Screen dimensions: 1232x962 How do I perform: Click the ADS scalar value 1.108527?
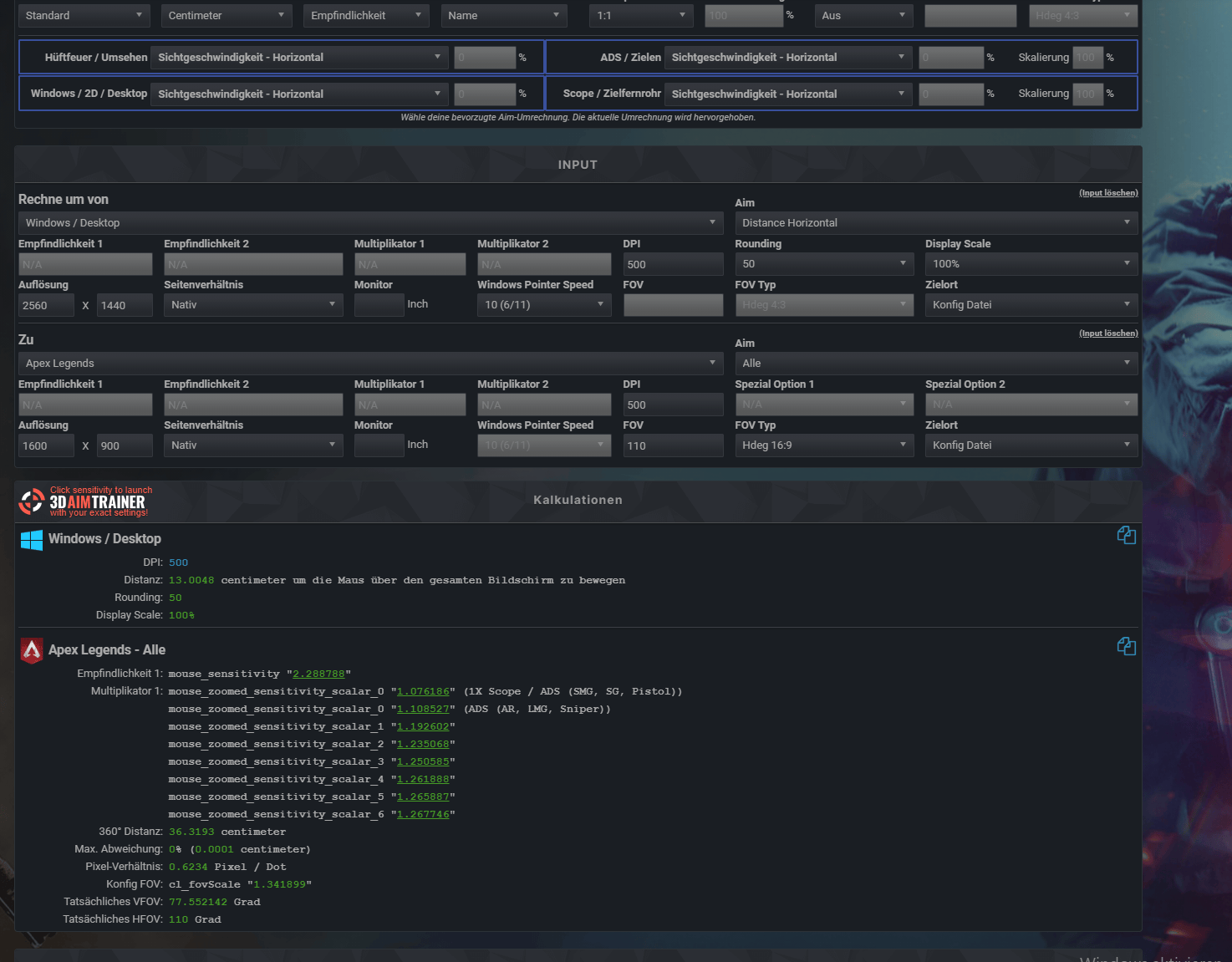point(423,709)
